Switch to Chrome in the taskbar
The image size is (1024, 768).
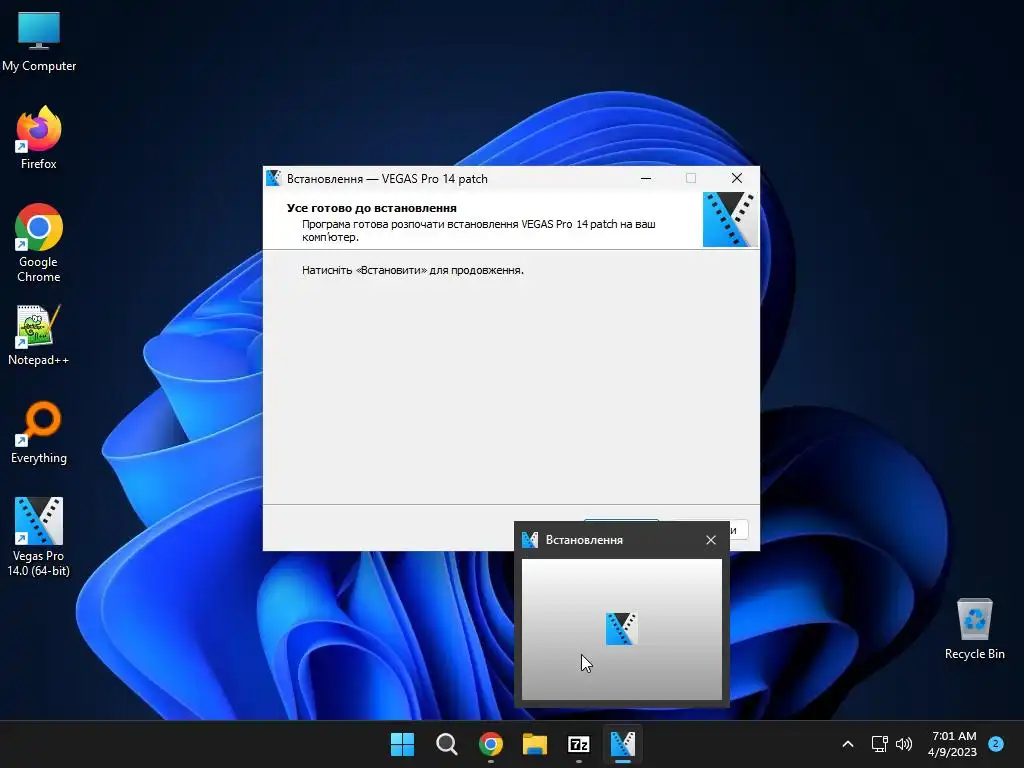[490, 744]
